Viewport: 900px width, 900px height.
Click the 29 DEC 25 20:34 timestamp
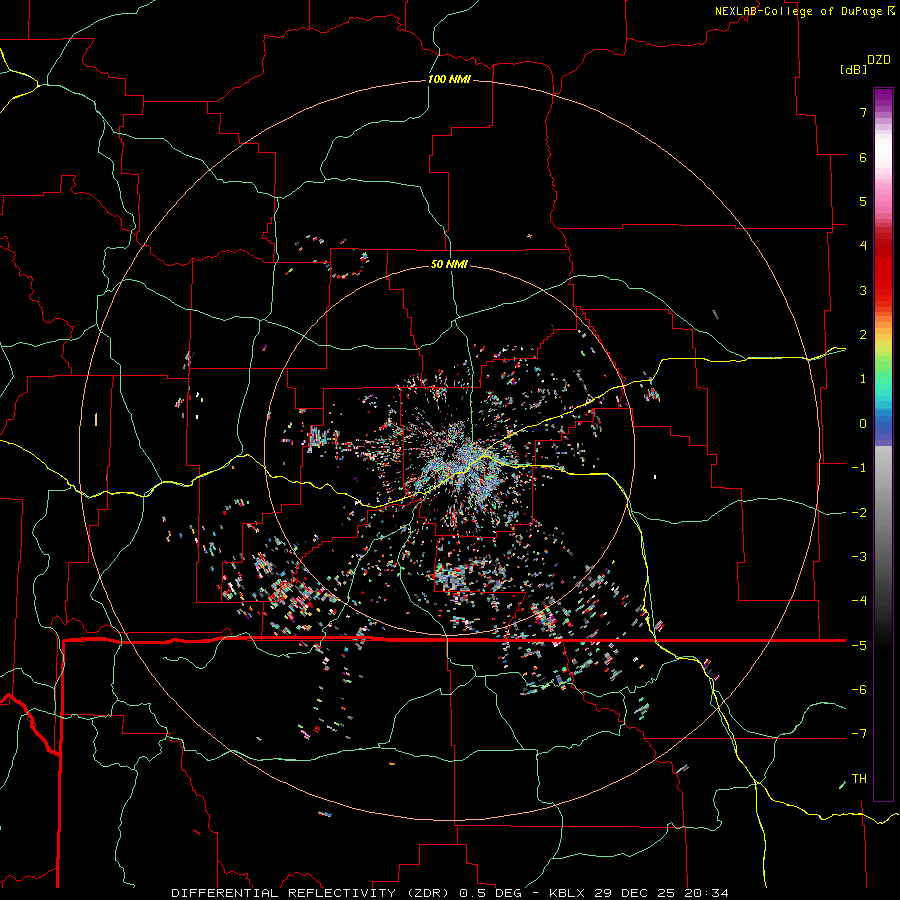click(660, 893)
